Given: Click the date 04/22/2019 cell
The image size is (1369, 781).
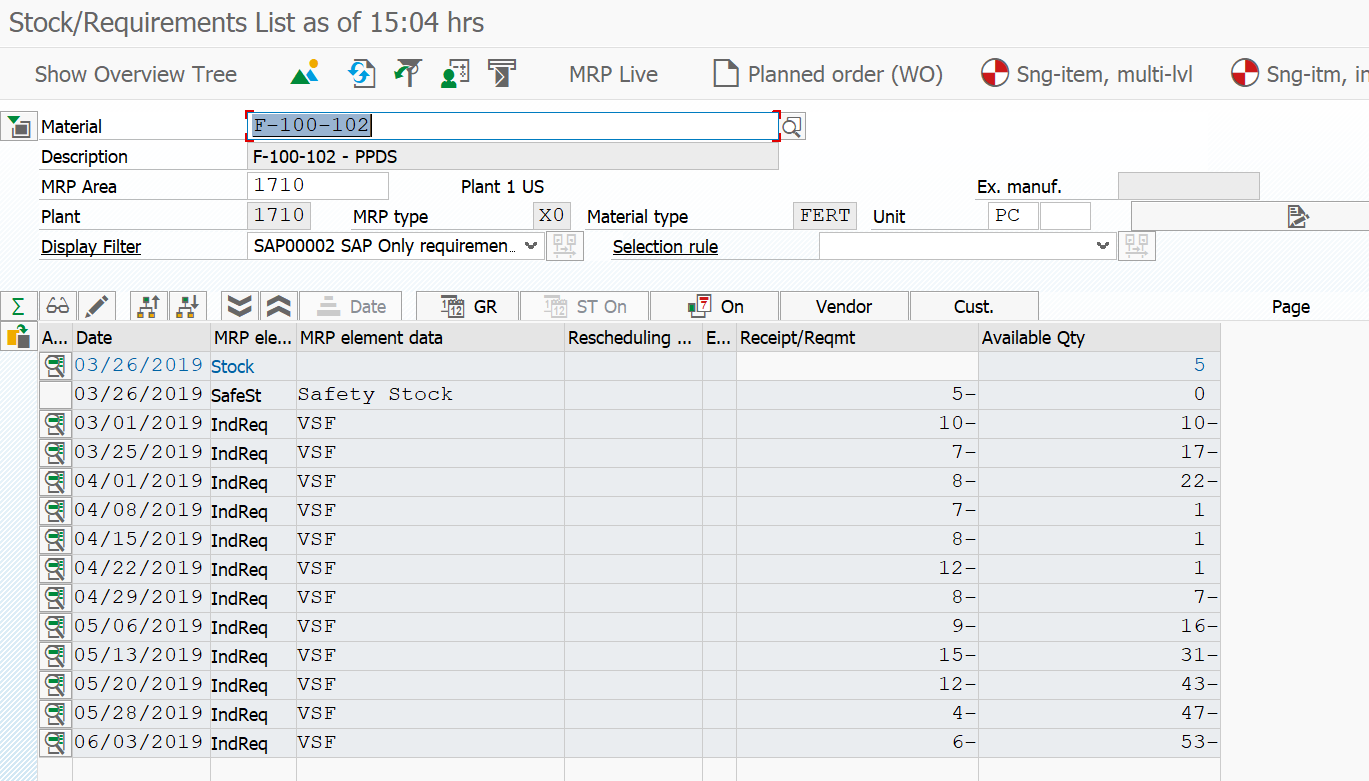Looking at the screenshot, I should 141,569.
